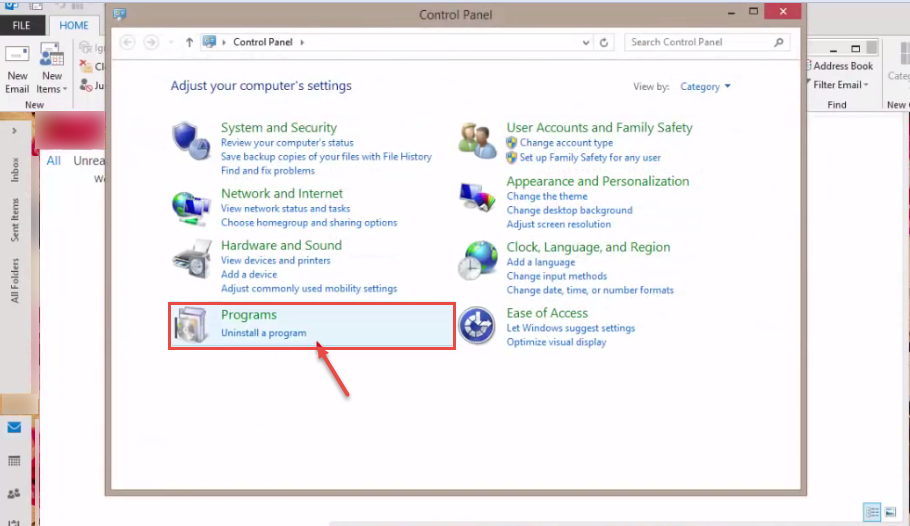Image resolution: width=910 pixels, height=526 pixels.
Task: Click Change account type link
Action: click(x=566, y=143)
